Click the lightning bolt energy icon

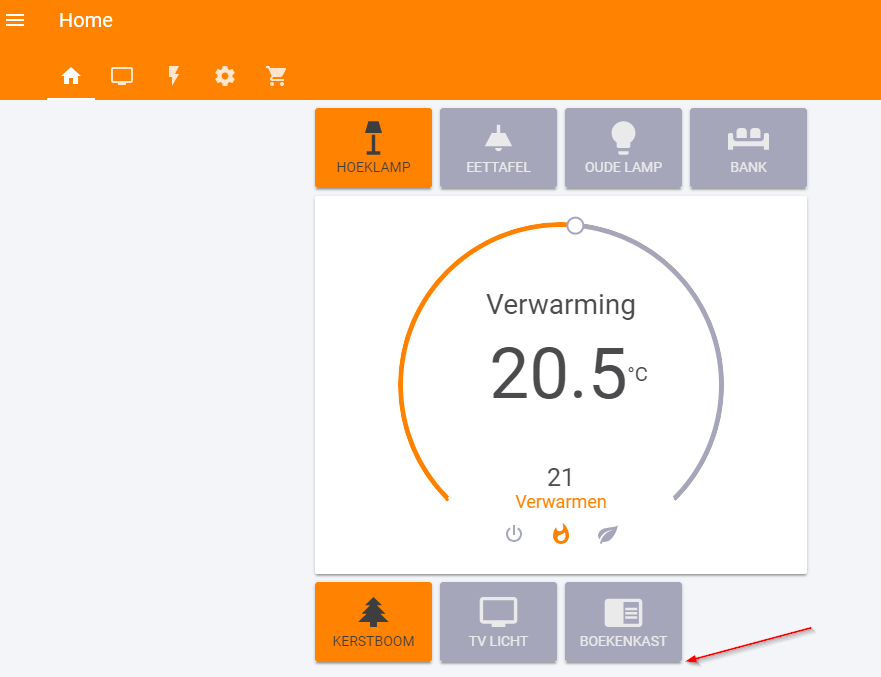pyautogui.click(x=174, y=75)
